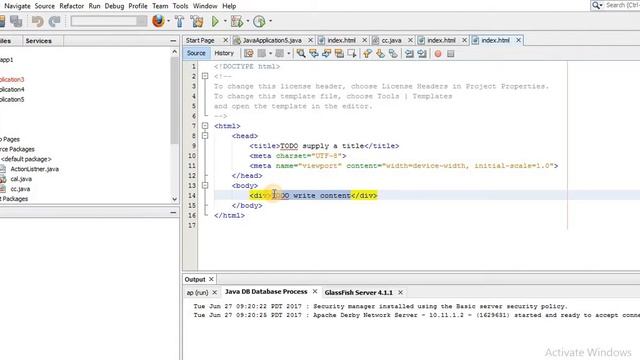Open the Refactor menu

pyautogui.click(x=71, y=6)
